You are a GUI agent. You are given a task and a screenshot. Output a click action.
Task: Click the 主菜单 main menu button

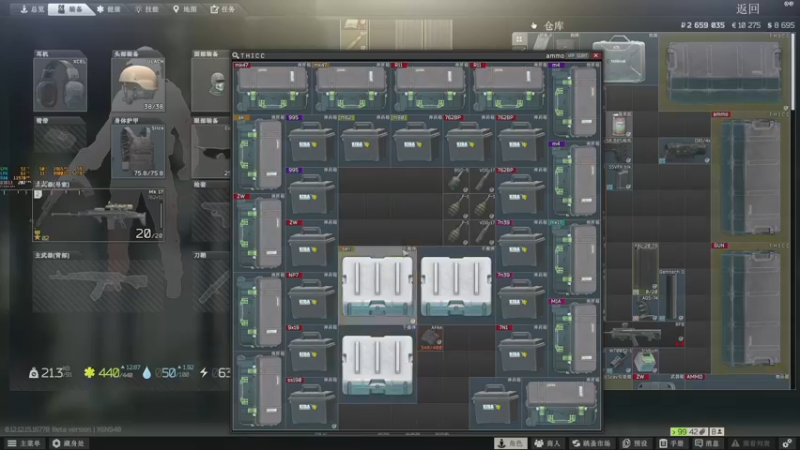[x=24, y=443]
